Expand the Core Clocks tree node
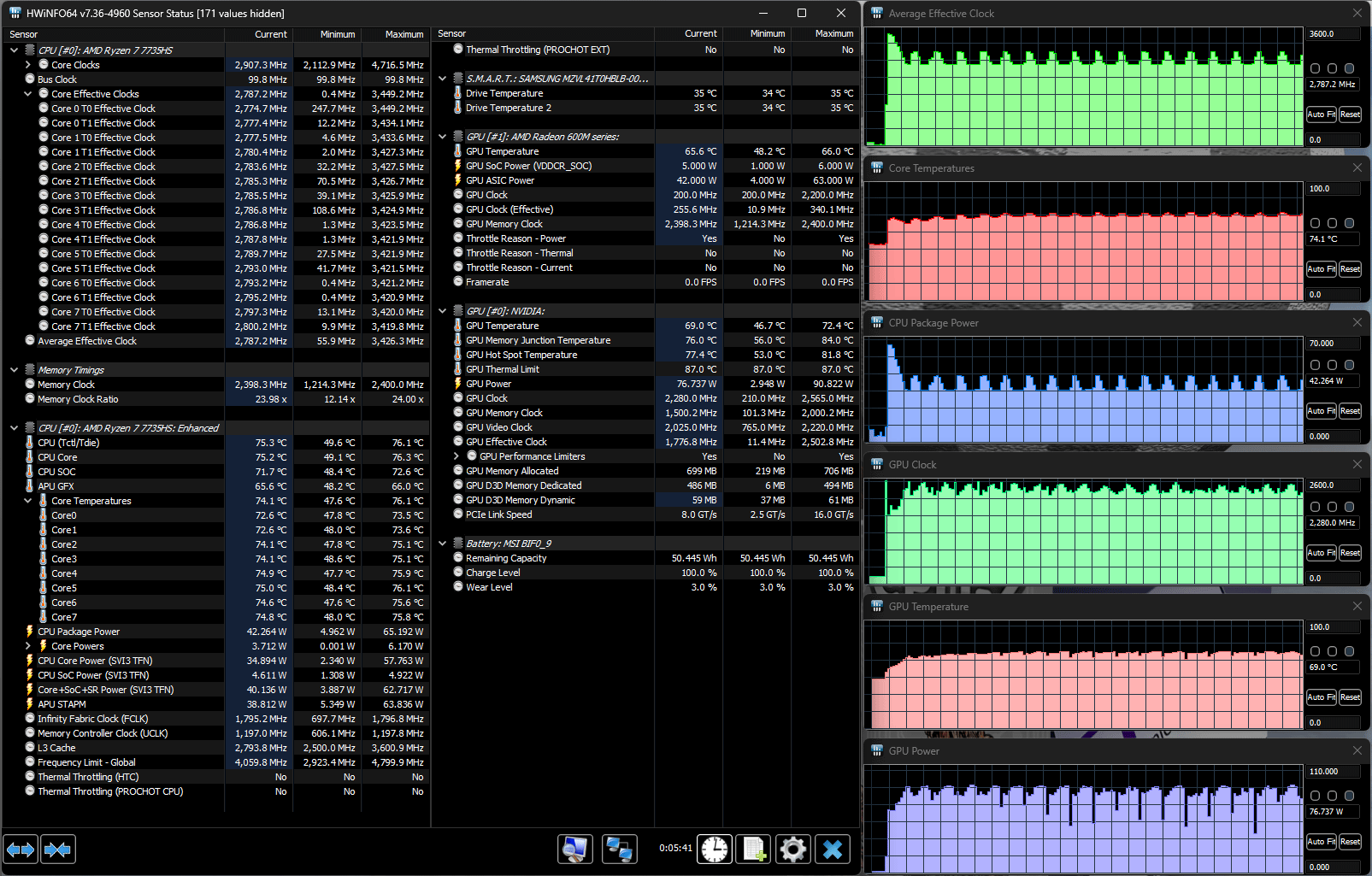The height and width of the screenshot is (876, 1372). tap(27, 65)
